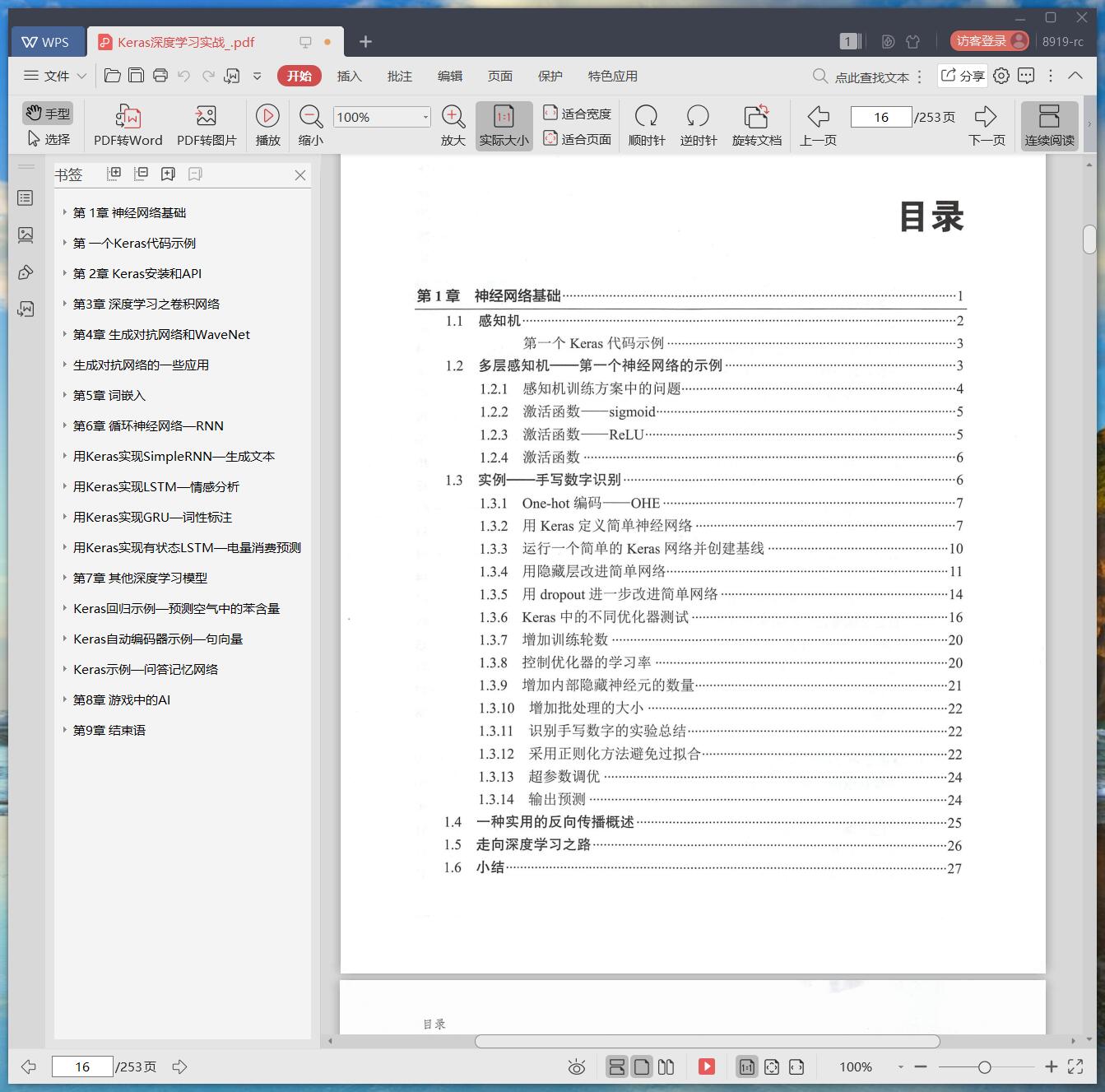Switch to the 页面 tab
The image size is (1105, 1092).
pos(499,76)
